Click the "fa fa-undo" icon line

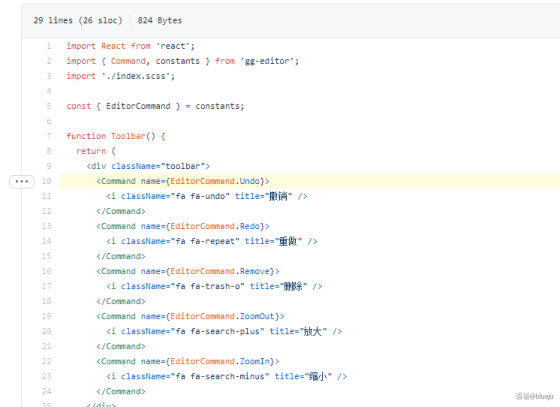(x=207, y=196)
